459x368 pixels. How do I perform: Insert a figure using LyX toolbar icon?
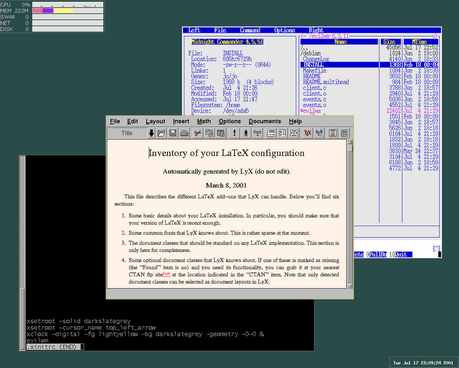click(x=333, y=133)
